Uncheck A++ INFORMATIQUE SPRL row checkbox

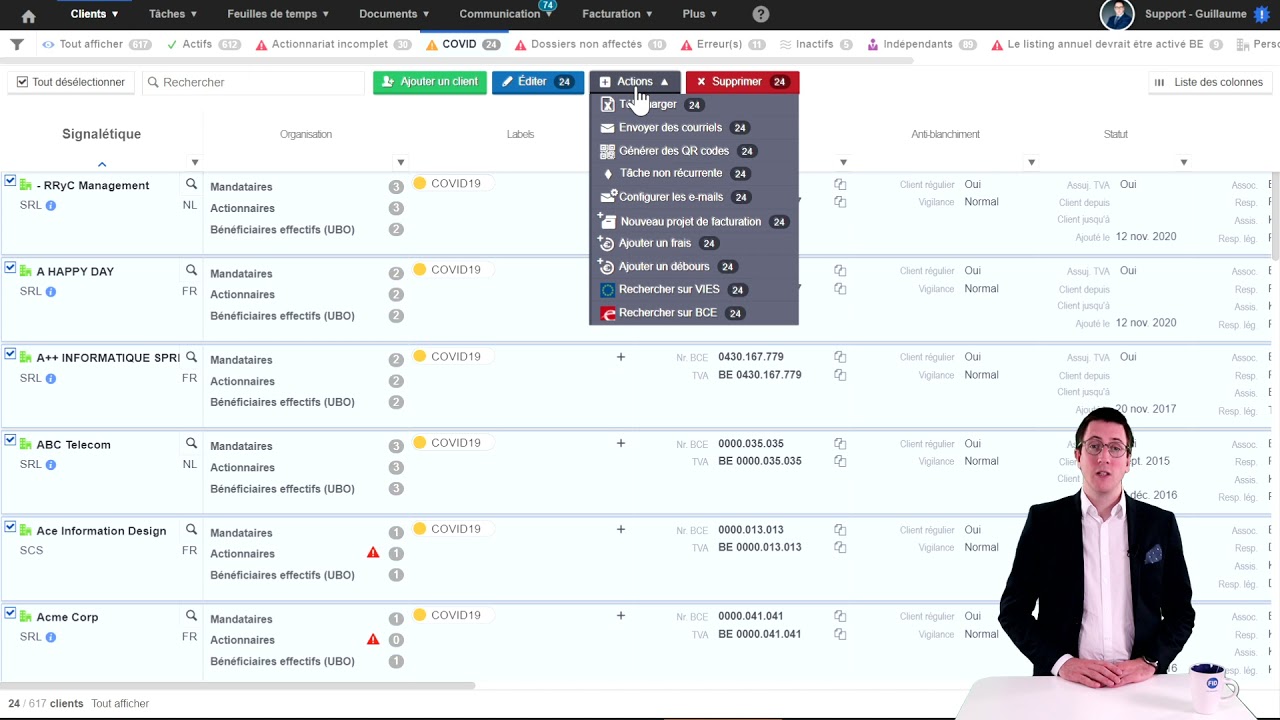[x=10, y=355]
